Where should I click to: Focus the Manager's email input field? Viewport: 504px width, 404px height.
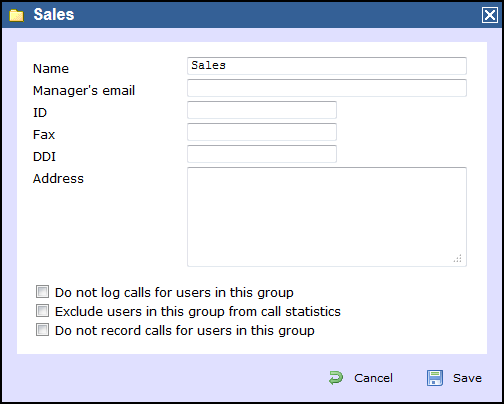click(327, 88)
